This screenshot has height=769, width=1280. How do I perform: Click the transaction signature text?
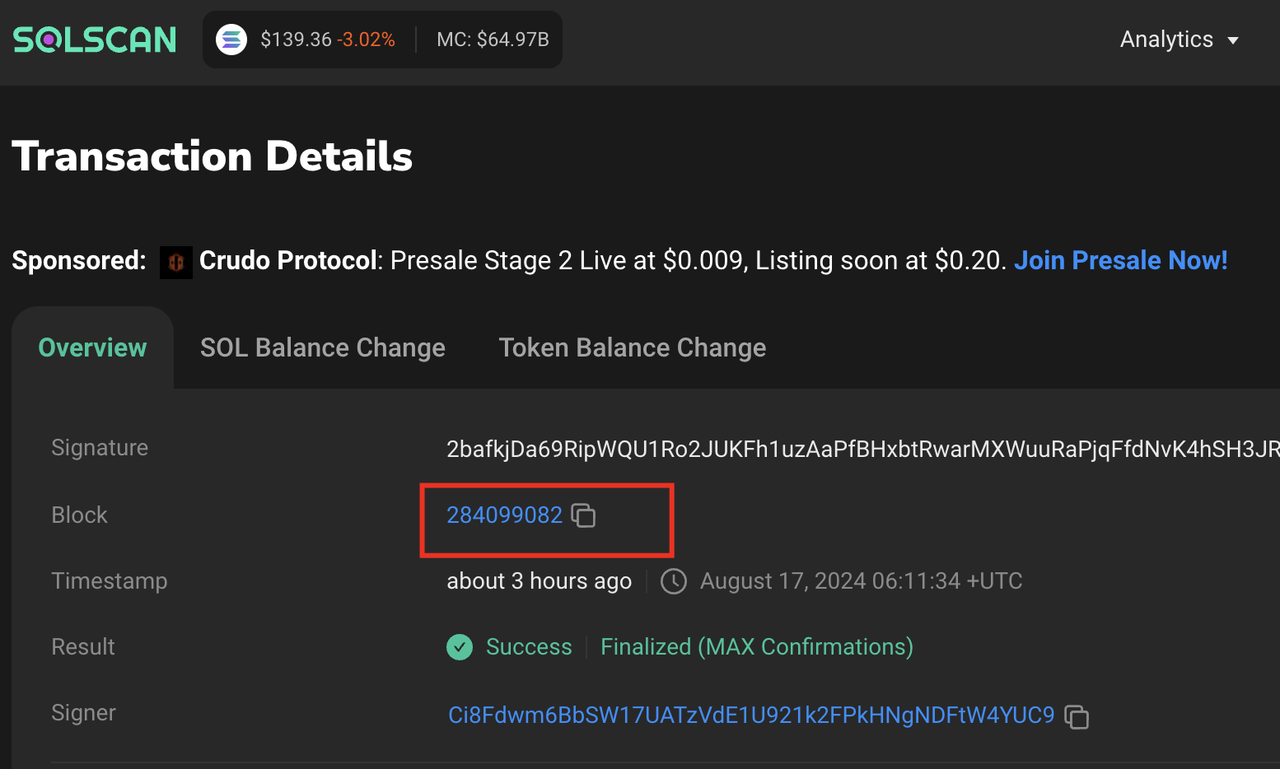pyautogui.click(x=863, y=449)
